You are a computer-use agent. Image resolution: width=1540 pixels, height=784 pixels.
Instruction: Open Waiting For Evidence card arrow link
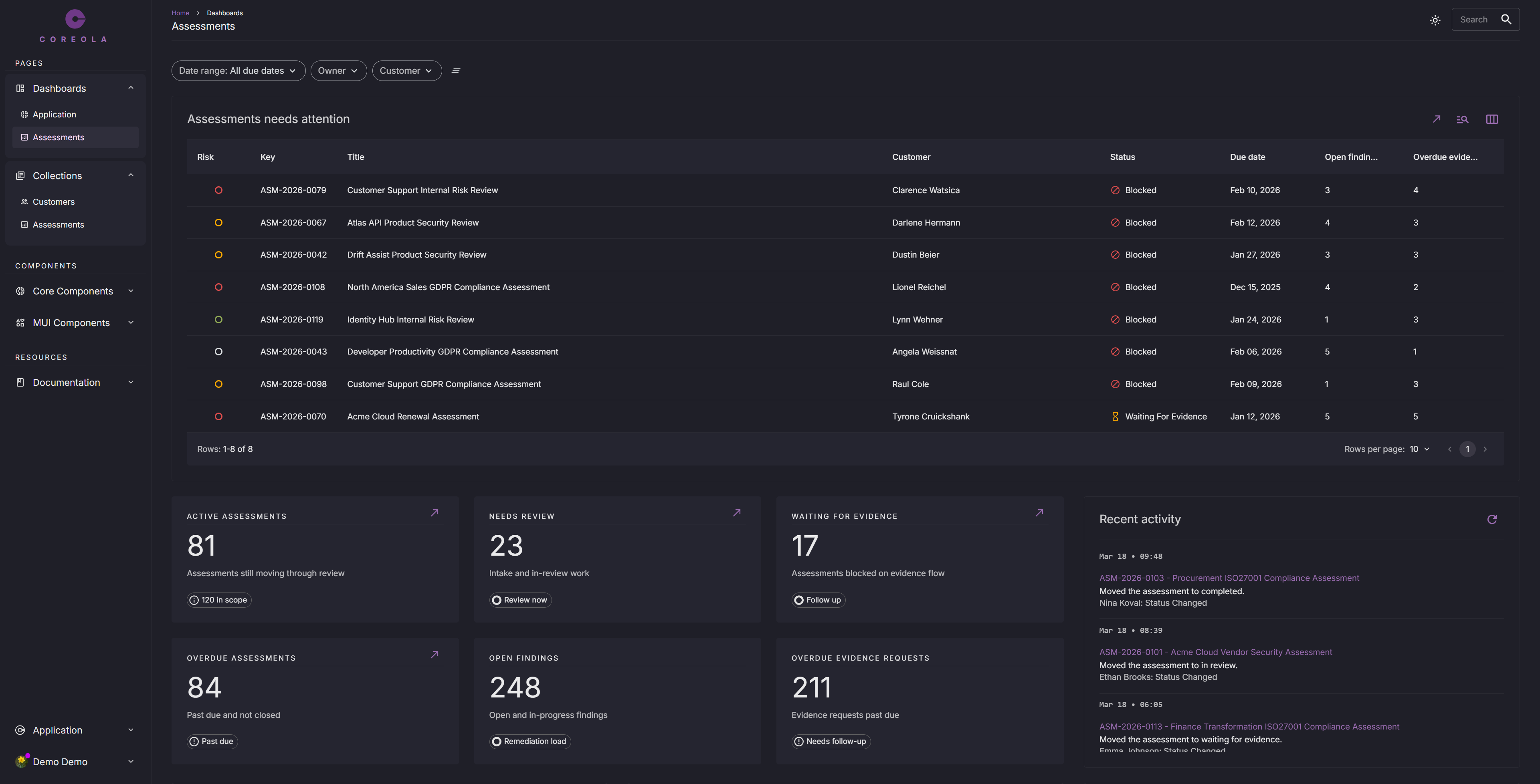(1039, 513)
